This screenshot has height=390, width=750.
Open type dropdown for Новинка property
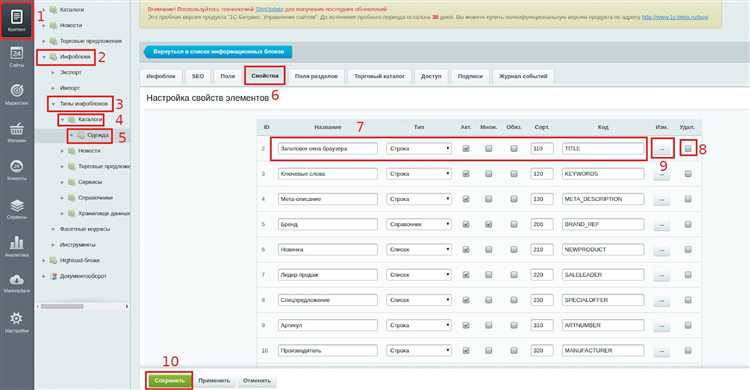click(x=419, y=250)
